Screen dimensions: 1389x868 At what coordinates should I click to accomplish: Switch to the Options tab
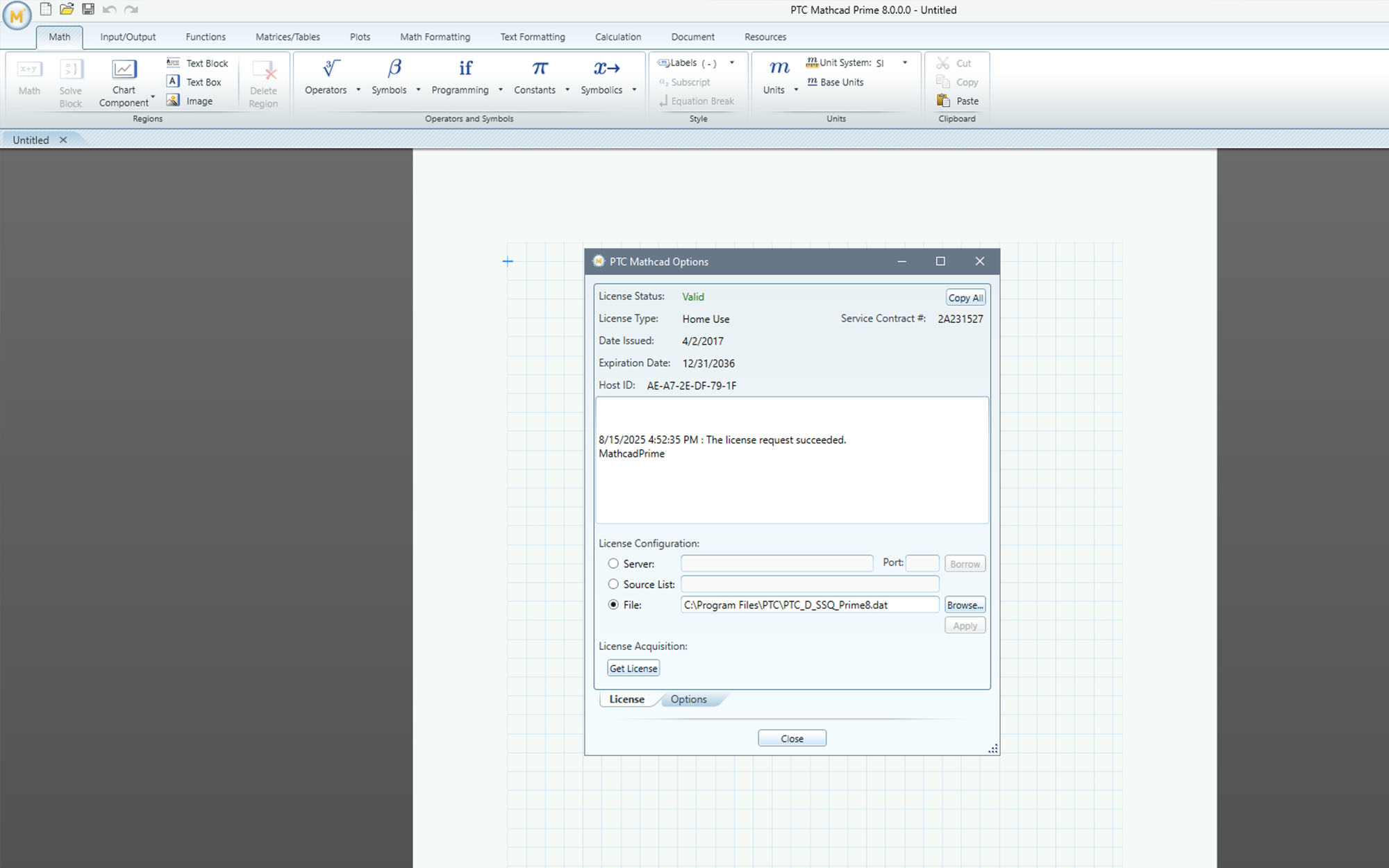coord(688,699)
